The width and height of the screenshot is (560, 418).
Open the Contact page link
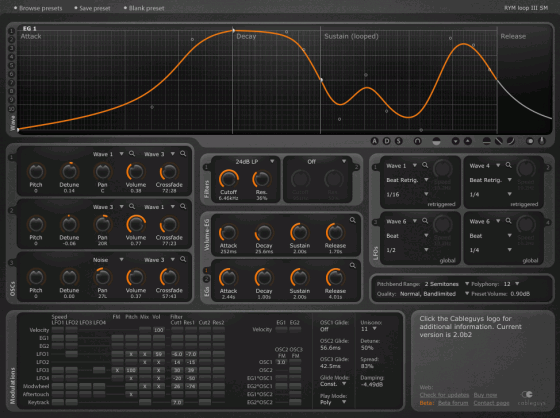[491, 403]
